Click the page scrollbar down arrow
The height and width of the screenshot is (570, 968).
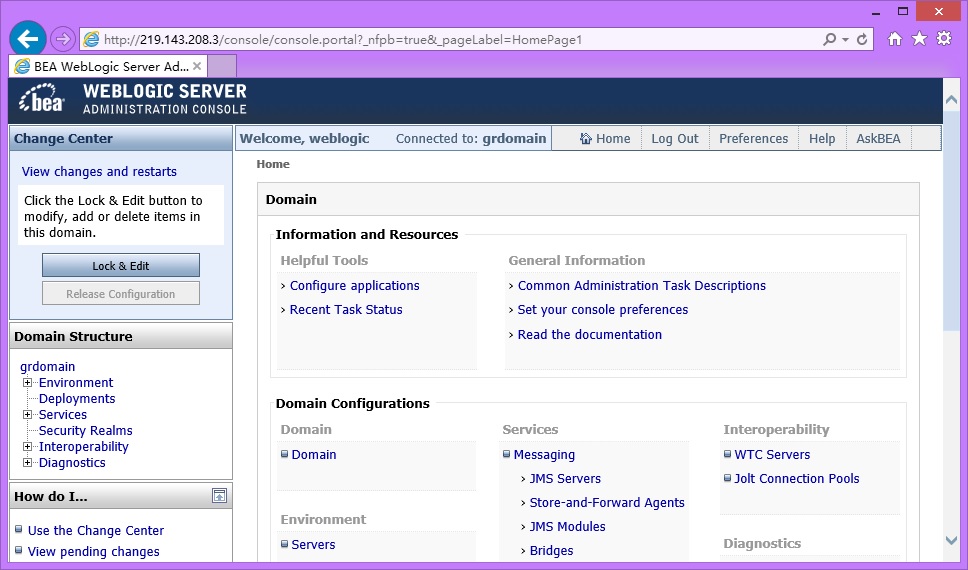pos(951,540)
